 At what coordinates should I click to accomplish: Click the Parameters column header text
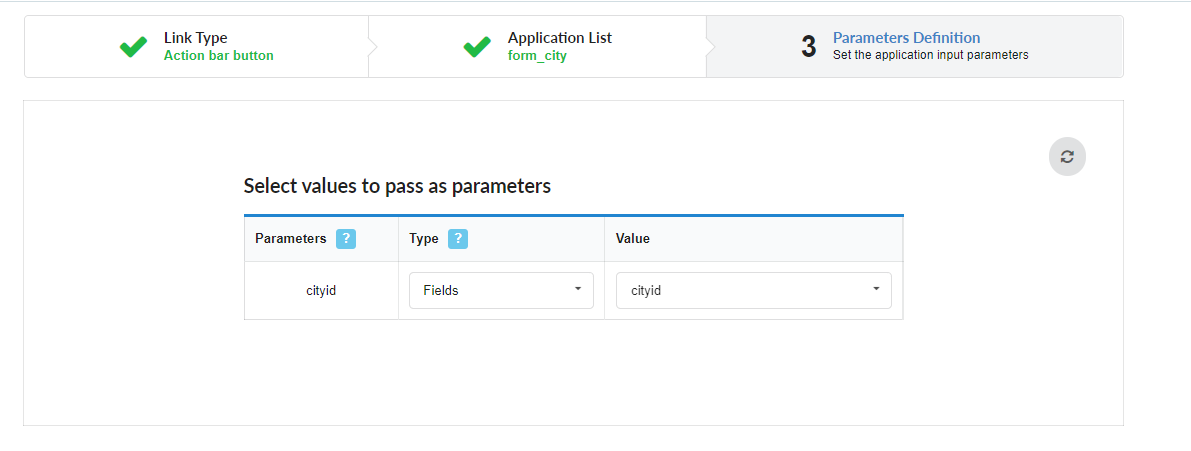[290, 239]
